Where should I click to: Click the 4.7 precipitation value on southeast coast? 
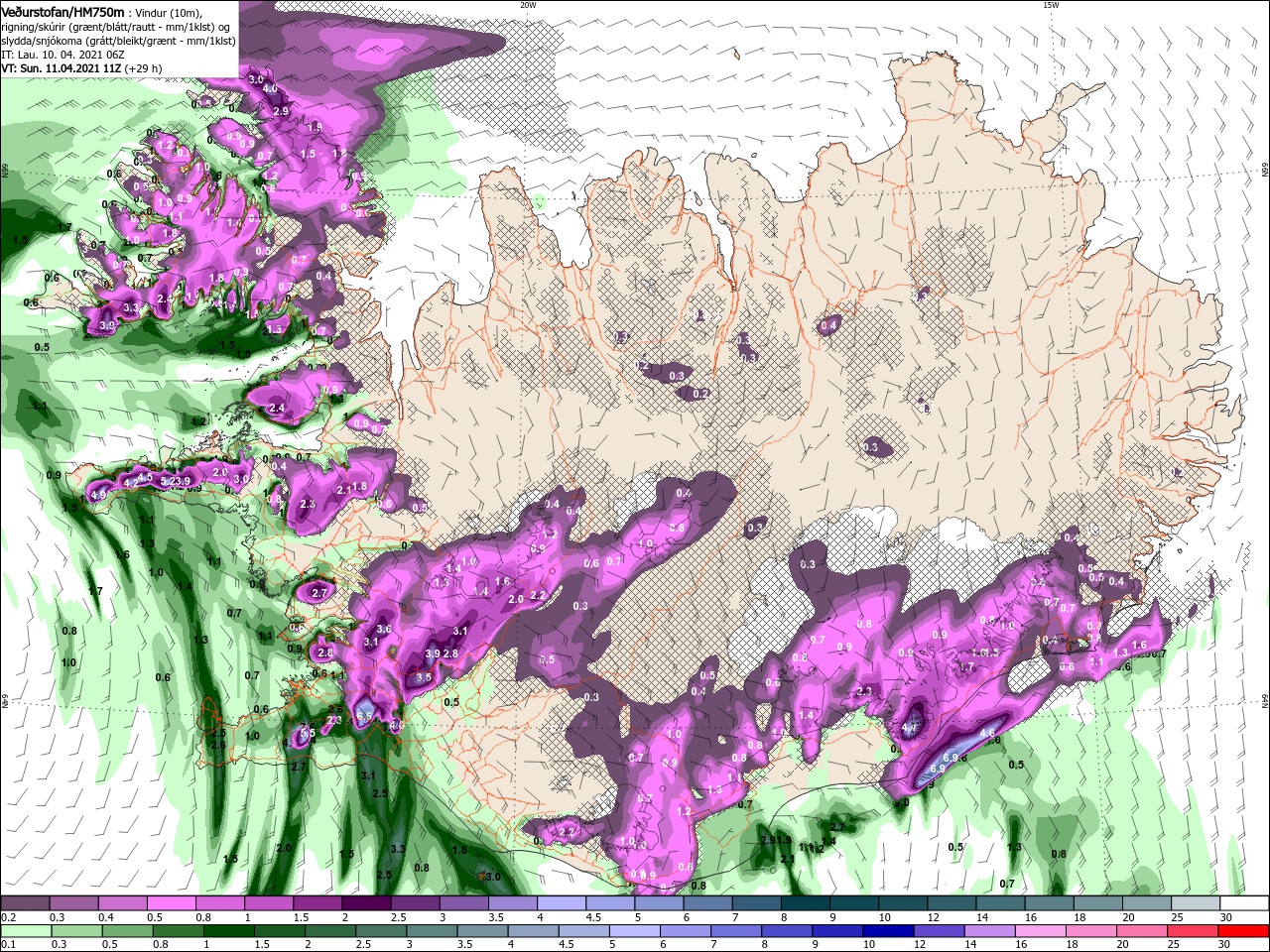click(x=910, y=729)
